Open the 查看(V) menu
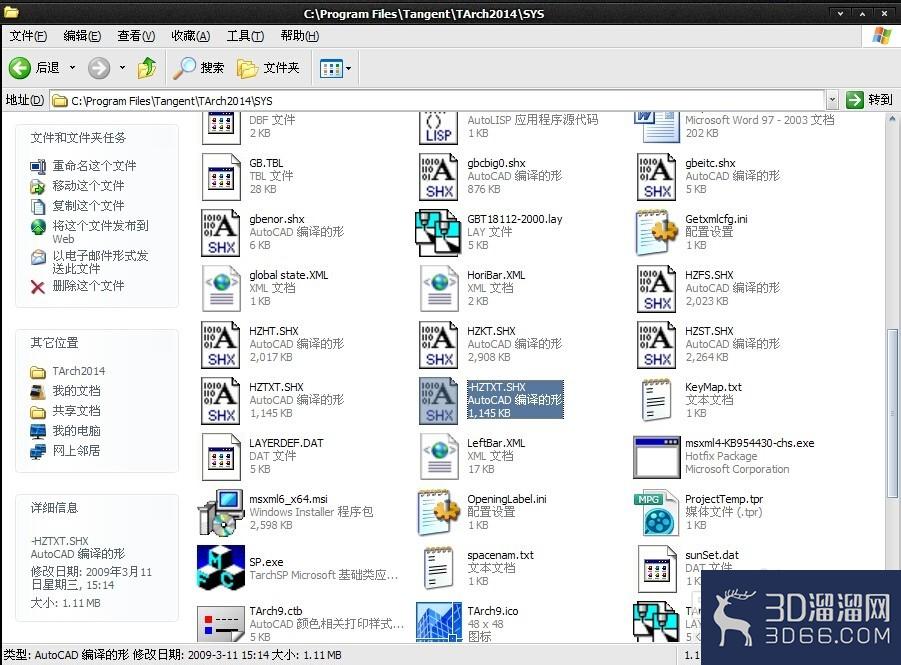 [136, 36]
